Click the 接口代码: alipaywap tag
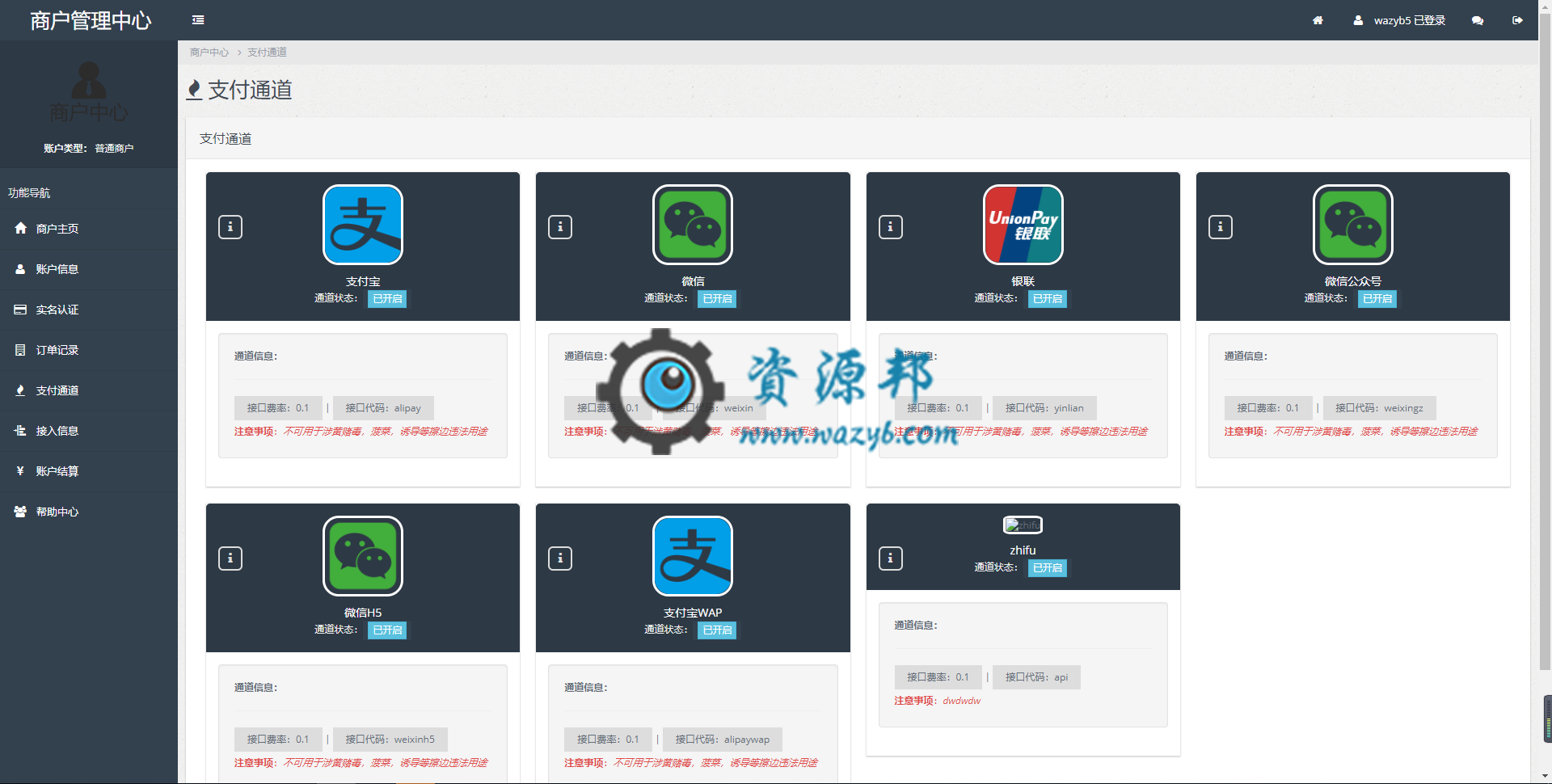This screenshot has width=1552, height=784. (x=723, y=740)
